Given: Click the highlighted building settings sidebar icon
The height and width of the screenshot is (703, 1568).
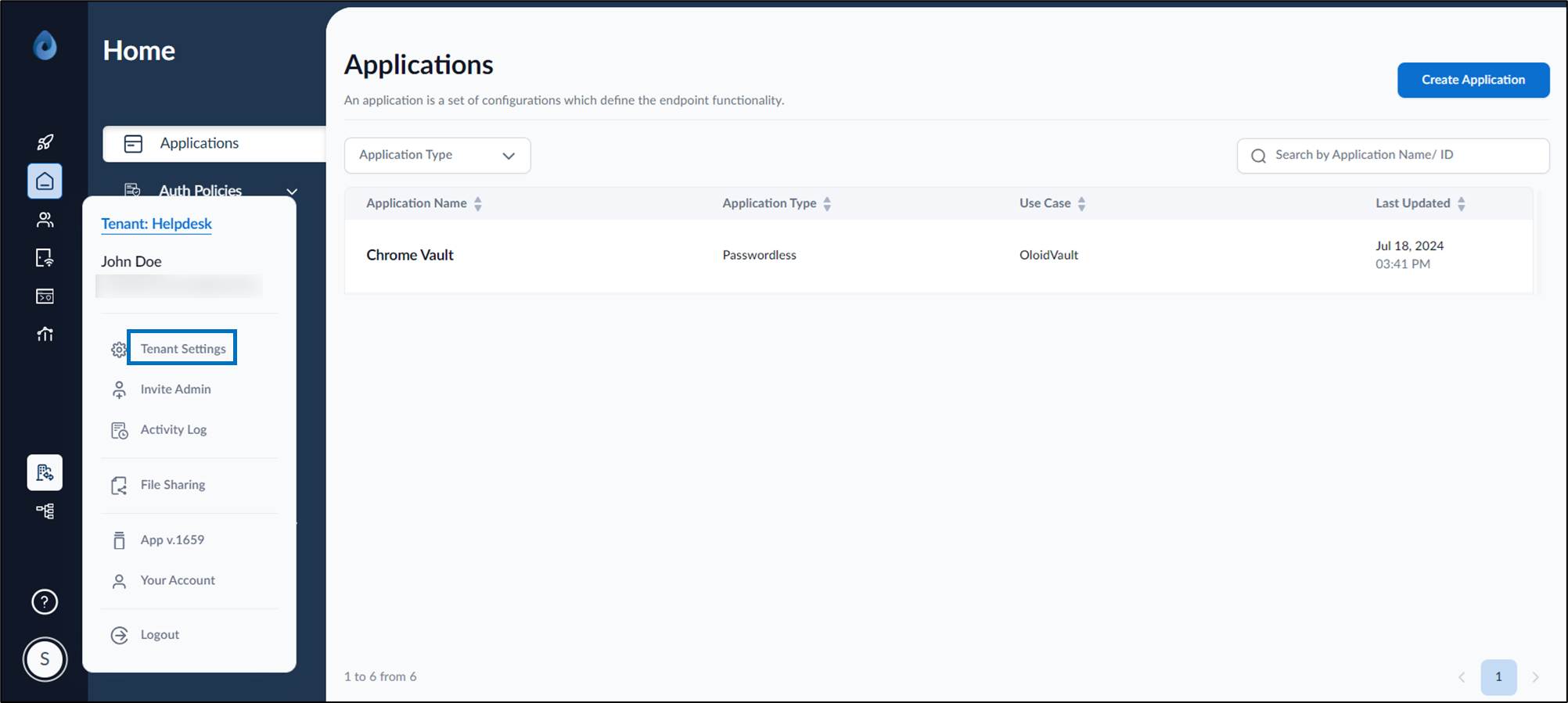Looking at the screenshot, I should point(45,472).
